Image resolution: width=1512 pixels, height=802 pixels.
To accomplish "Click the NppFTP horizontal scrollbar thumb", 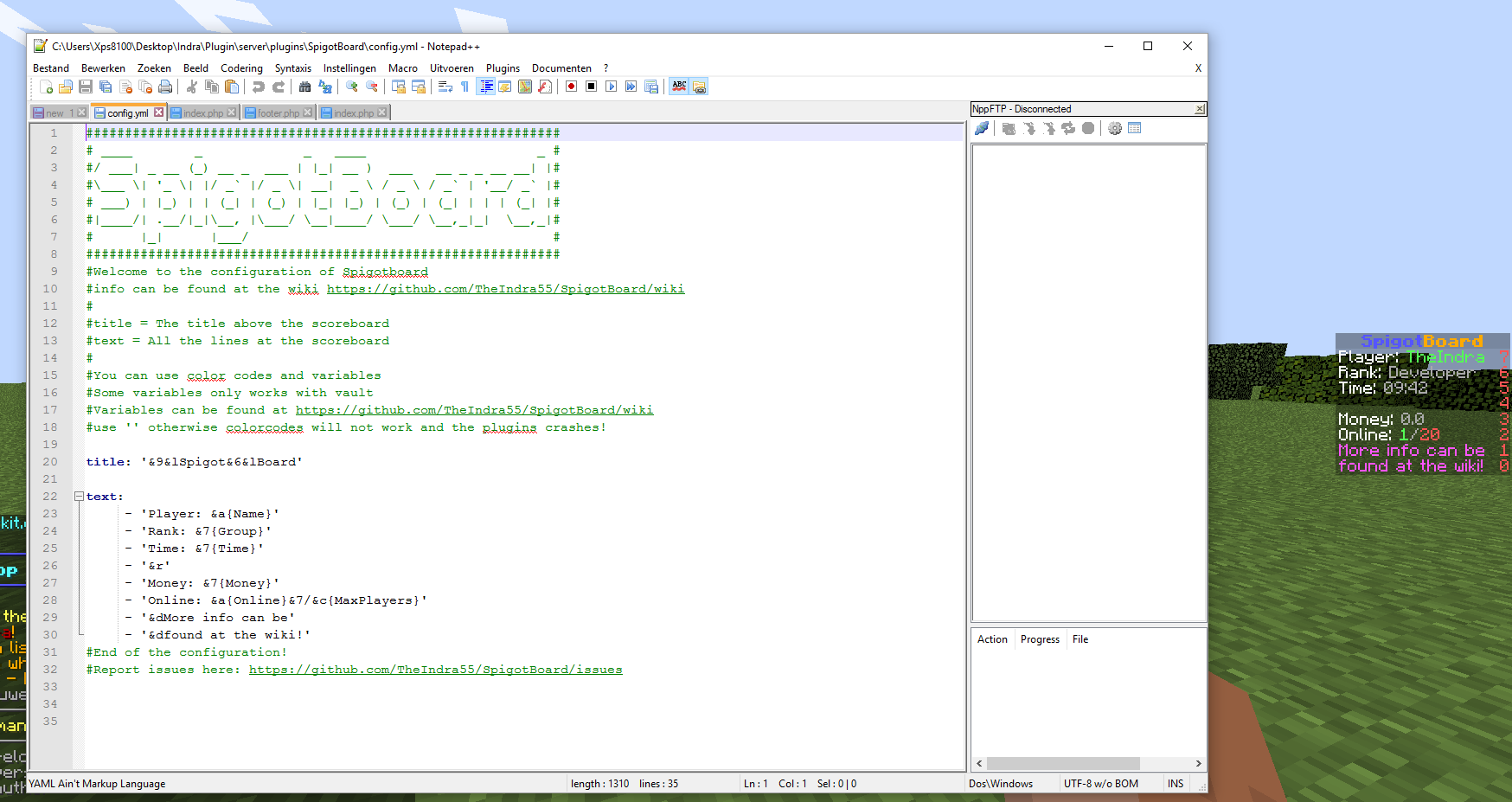I will [1063, 763].
